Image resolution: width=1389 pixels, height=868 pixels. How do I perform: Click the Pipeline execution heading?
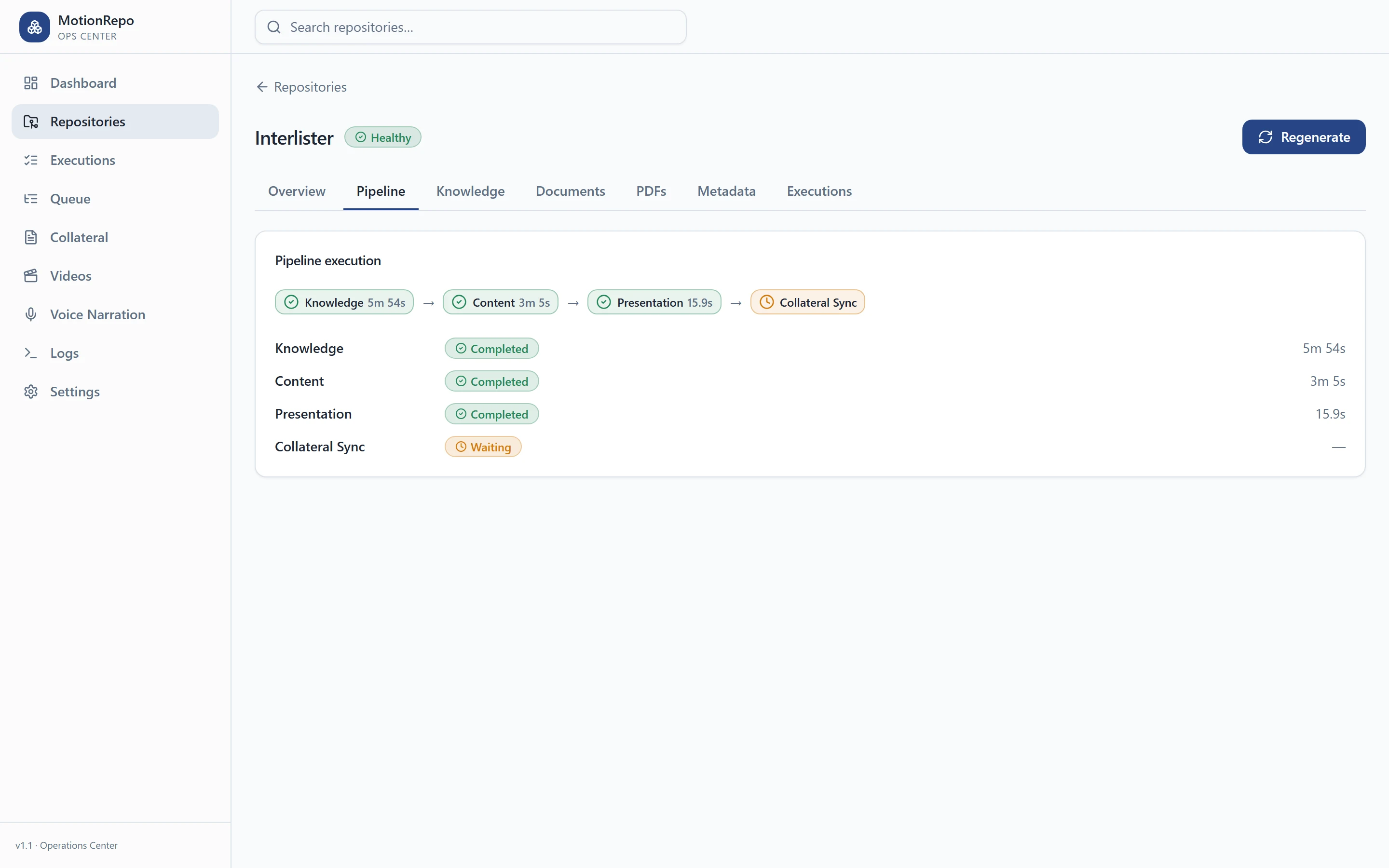coord(328,260)
